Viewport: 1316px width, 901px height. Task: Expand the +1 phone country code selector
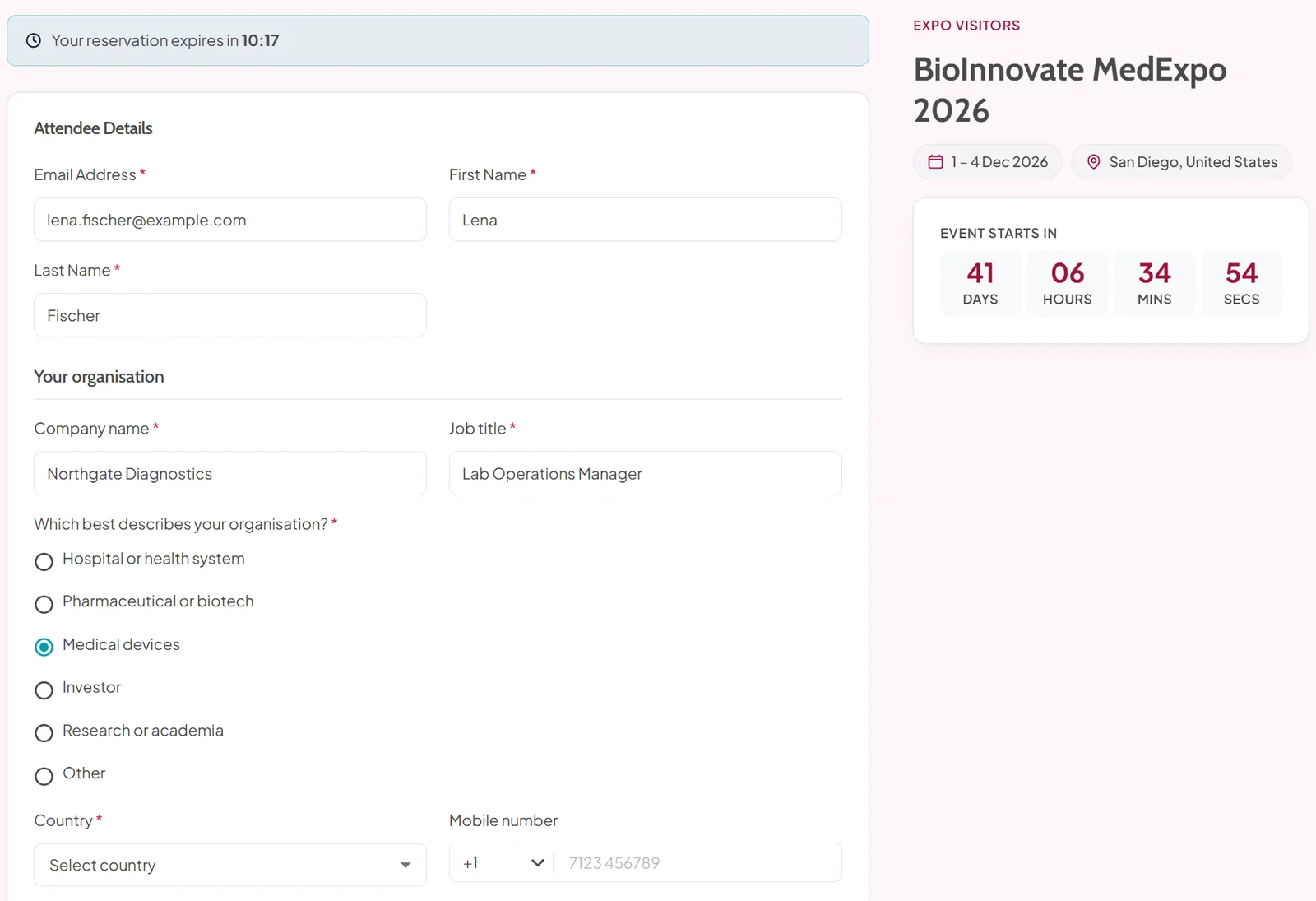[503, 862]
